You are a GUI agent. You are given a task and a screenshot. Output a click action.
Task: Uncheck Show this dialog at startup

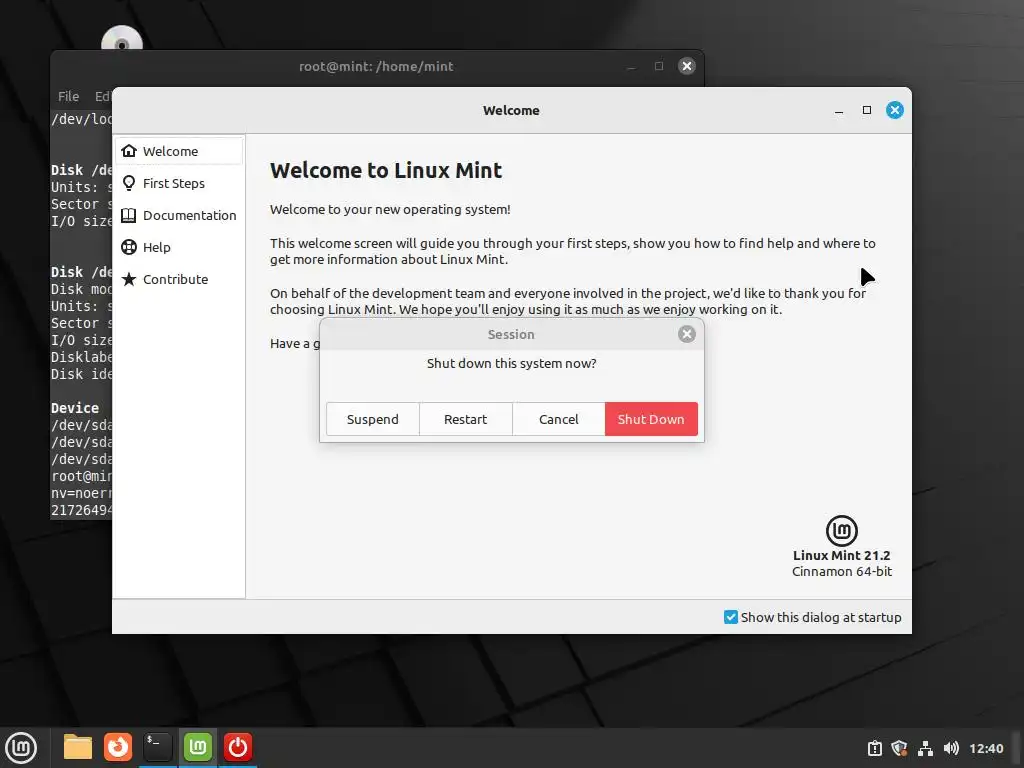[731, 617]
